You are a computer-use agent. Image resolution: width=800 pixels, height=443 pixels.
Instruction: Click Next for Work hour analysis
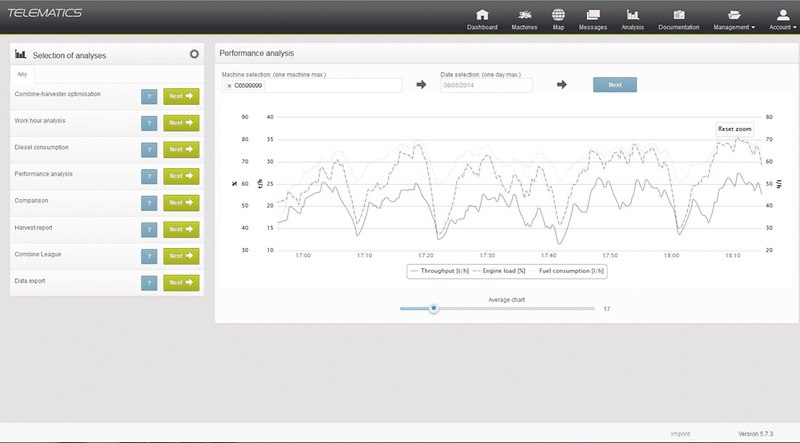[x=181, y=122]
